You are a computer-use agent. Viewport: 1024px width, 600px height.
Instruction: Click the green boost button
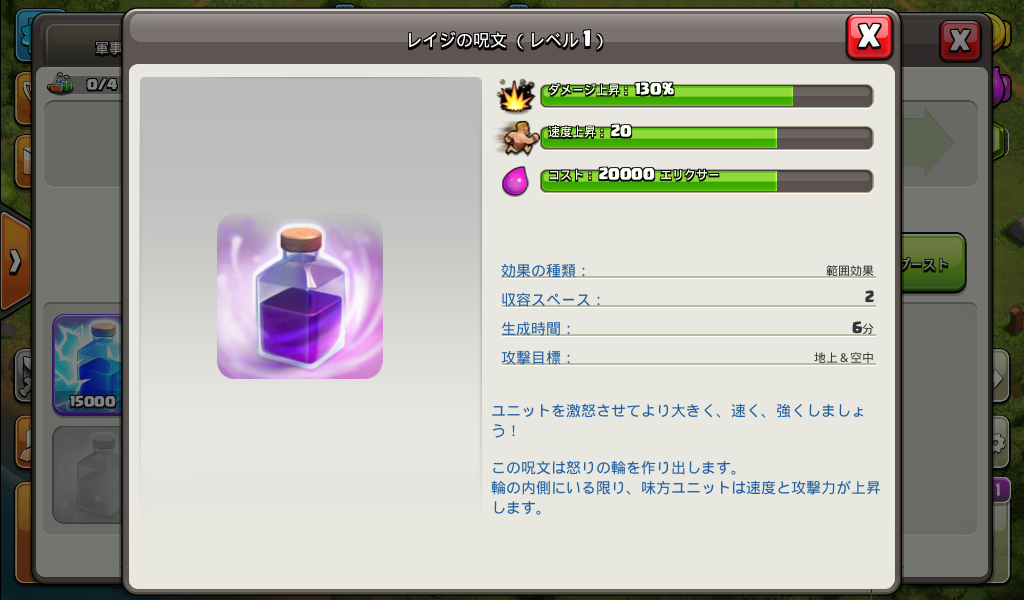pos(933,264)
